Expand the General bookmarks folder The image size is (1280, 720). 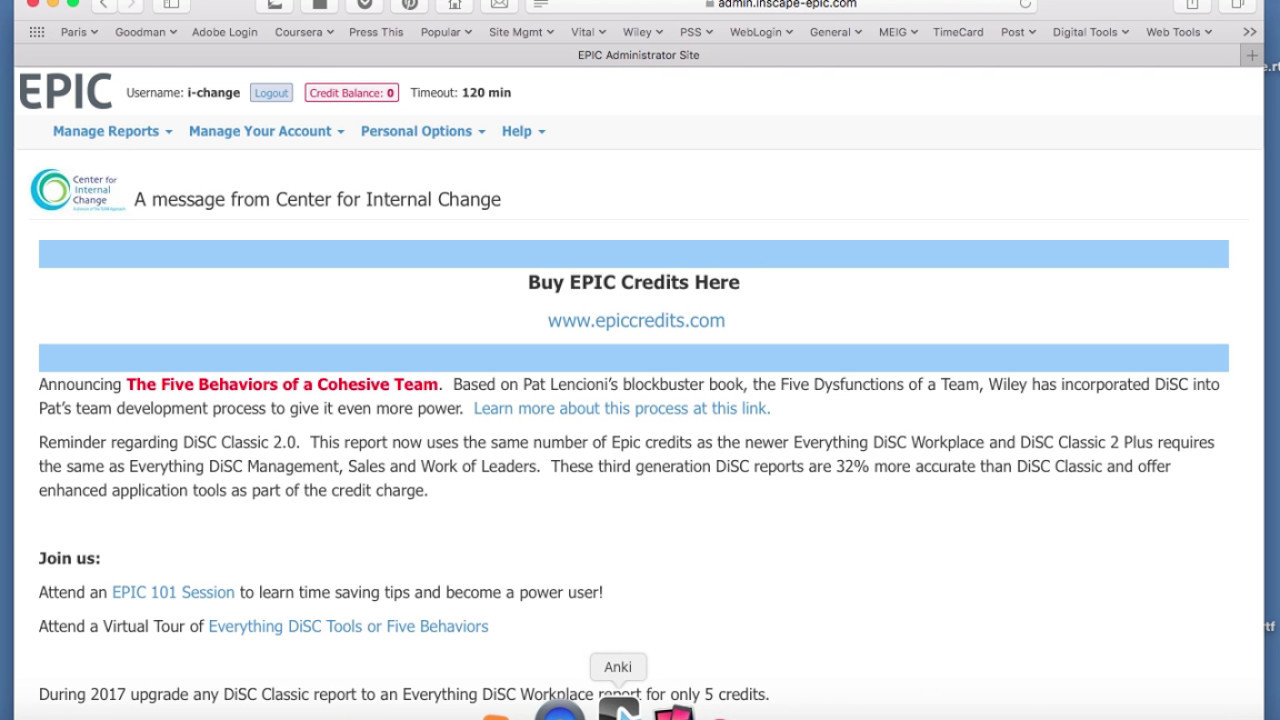pyautogui.click(x=836, y=32)
